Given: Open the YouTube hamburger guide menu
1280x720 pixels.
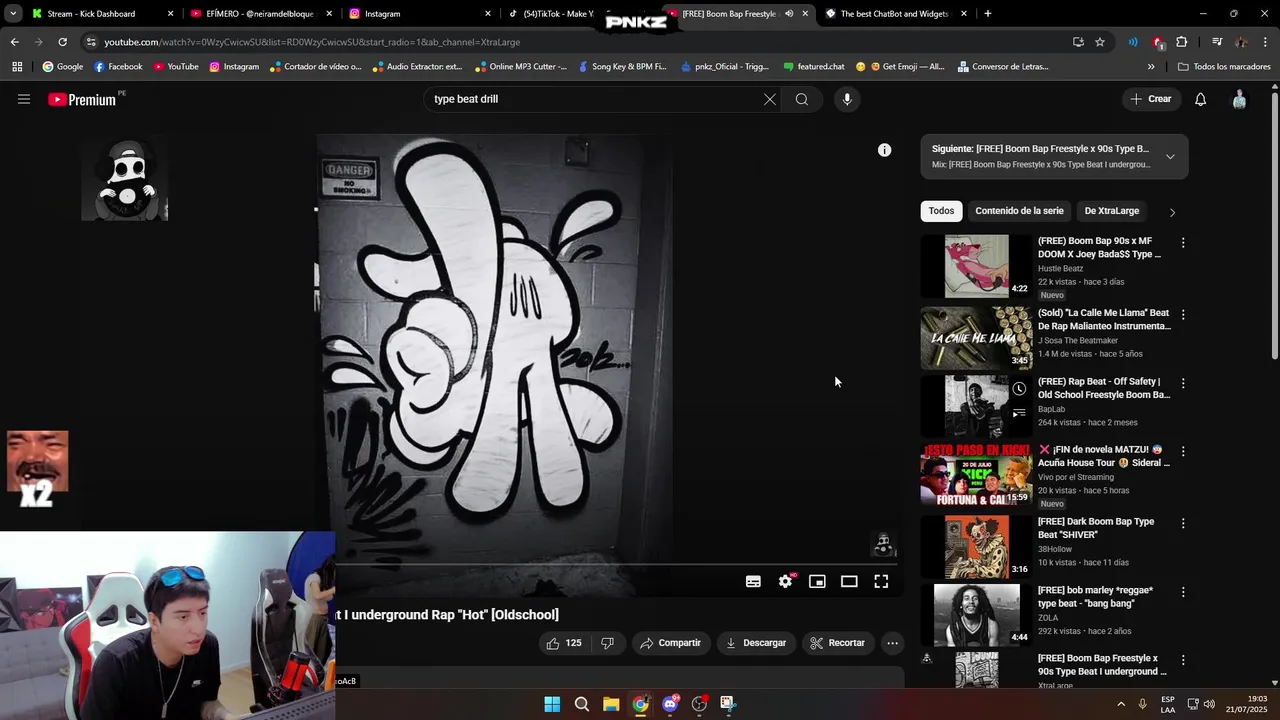Looking at the screenshot, I should pos(24,99).
